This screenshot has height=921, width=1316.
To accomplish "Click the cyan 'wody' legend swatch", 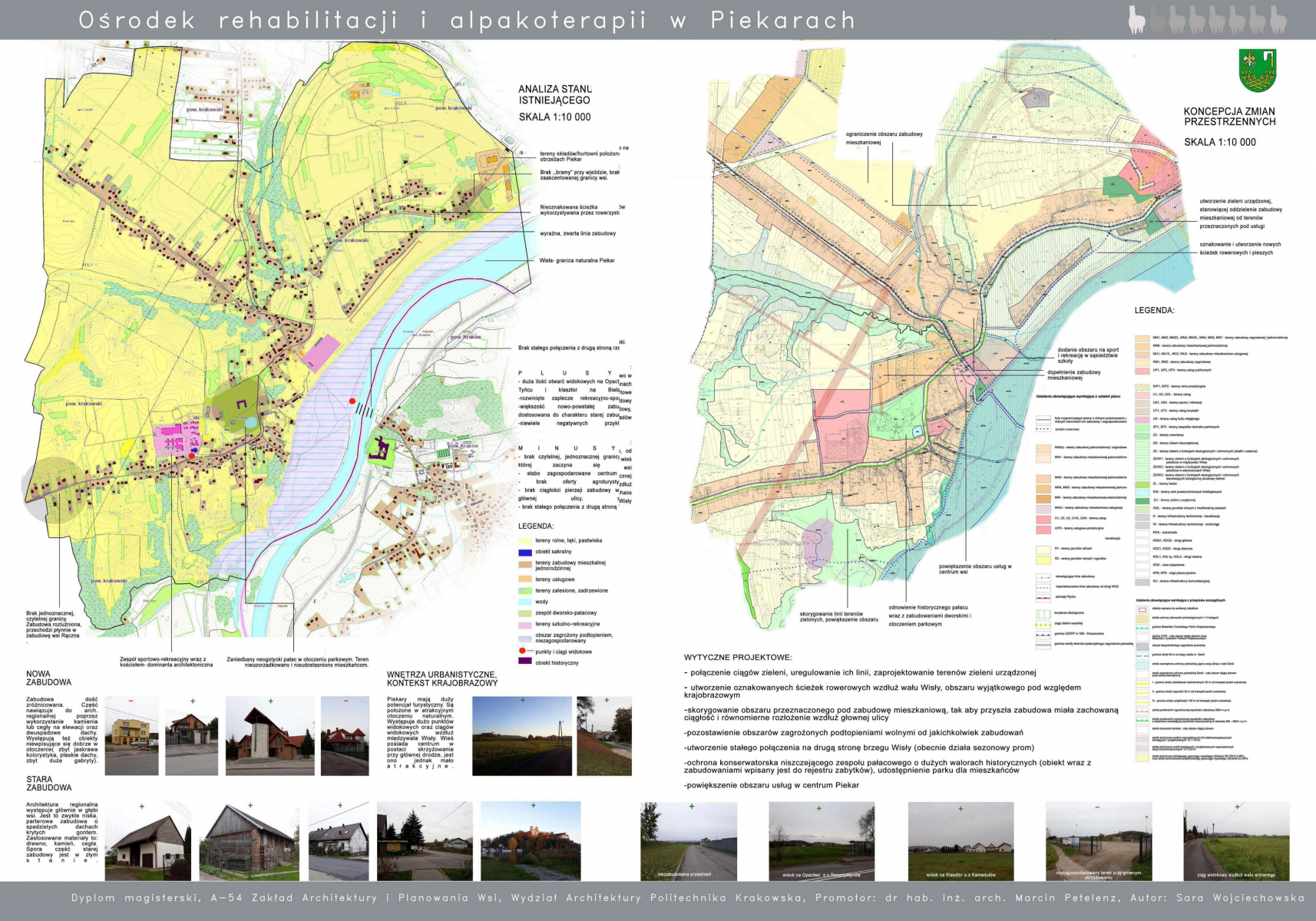I will pos(525,602).
